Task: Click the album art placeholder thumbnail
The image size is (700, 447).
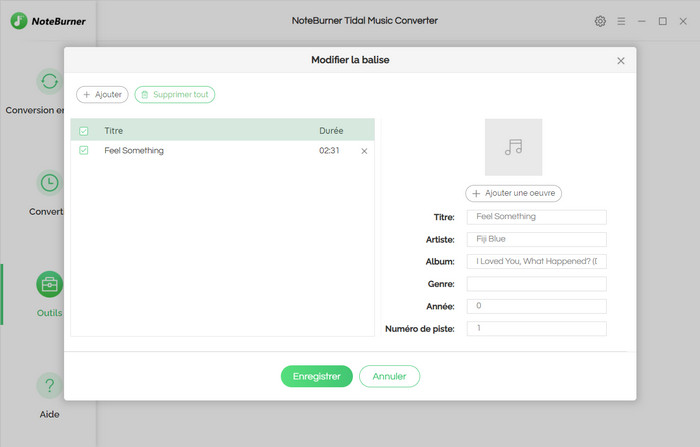Action: pos(513,147)
